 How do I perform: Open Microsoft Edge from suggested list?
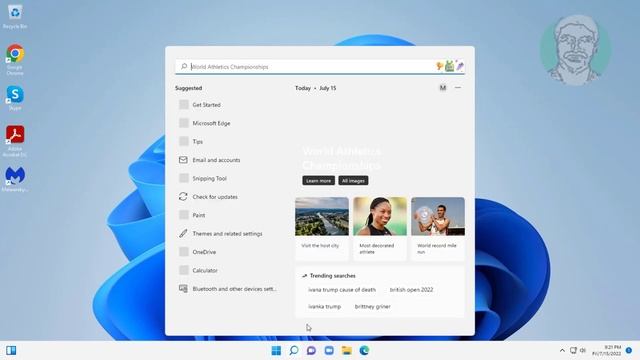pos(228,123)
